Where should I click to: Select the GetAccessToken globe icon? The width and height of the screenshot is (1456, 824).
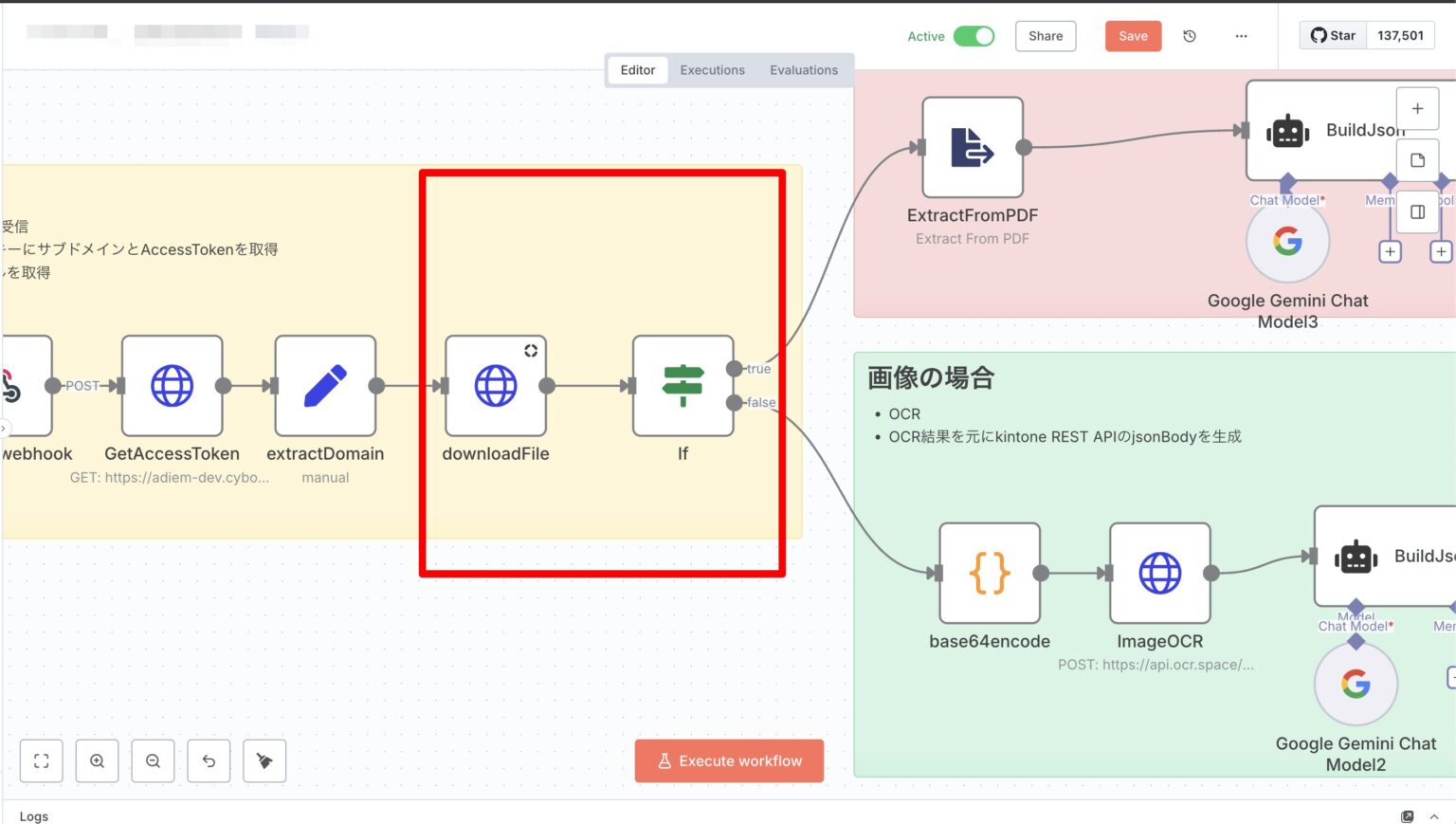click(x=172, y=386)
